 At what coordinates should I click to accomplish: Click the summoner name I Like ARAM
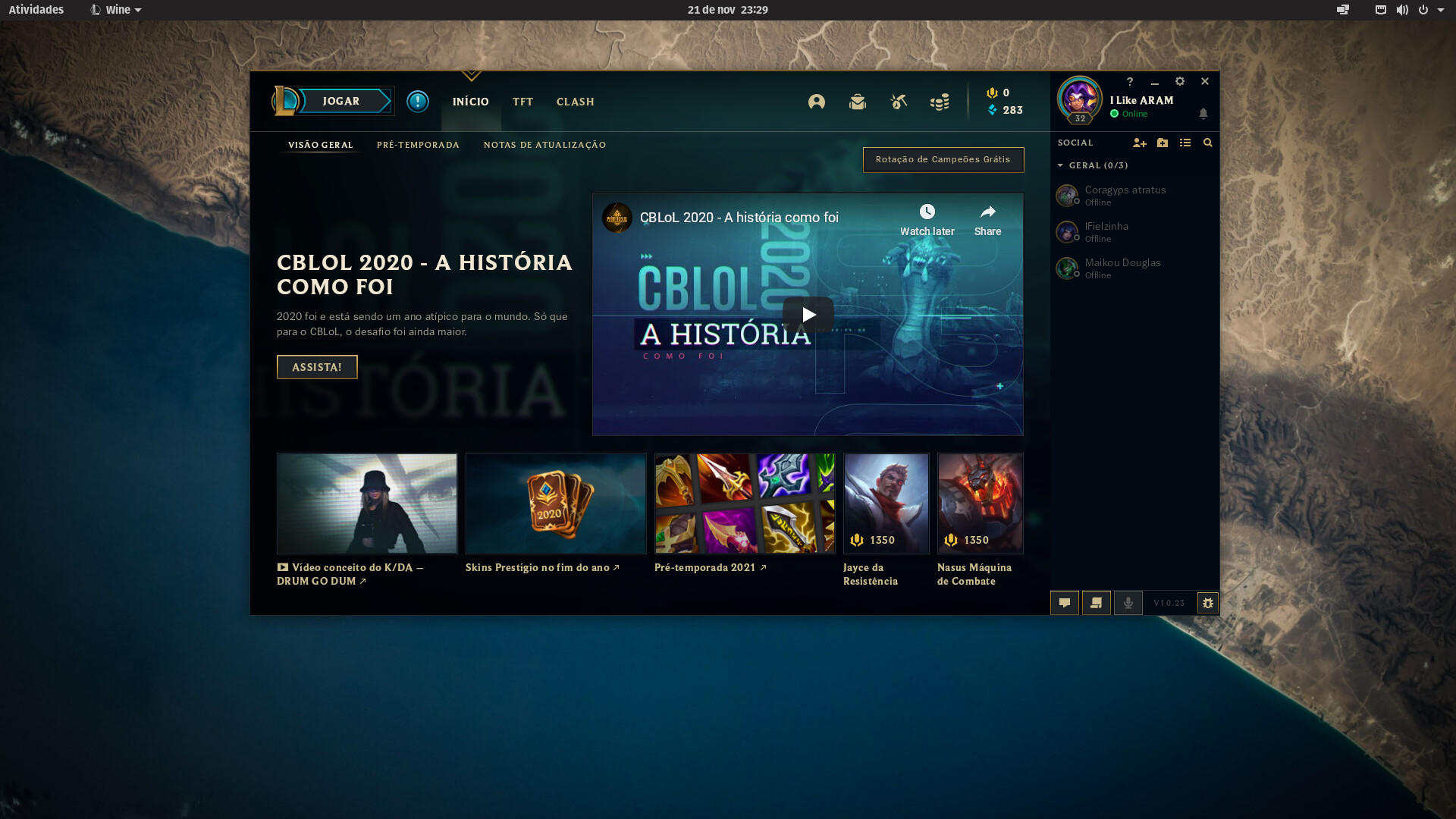1141,100
